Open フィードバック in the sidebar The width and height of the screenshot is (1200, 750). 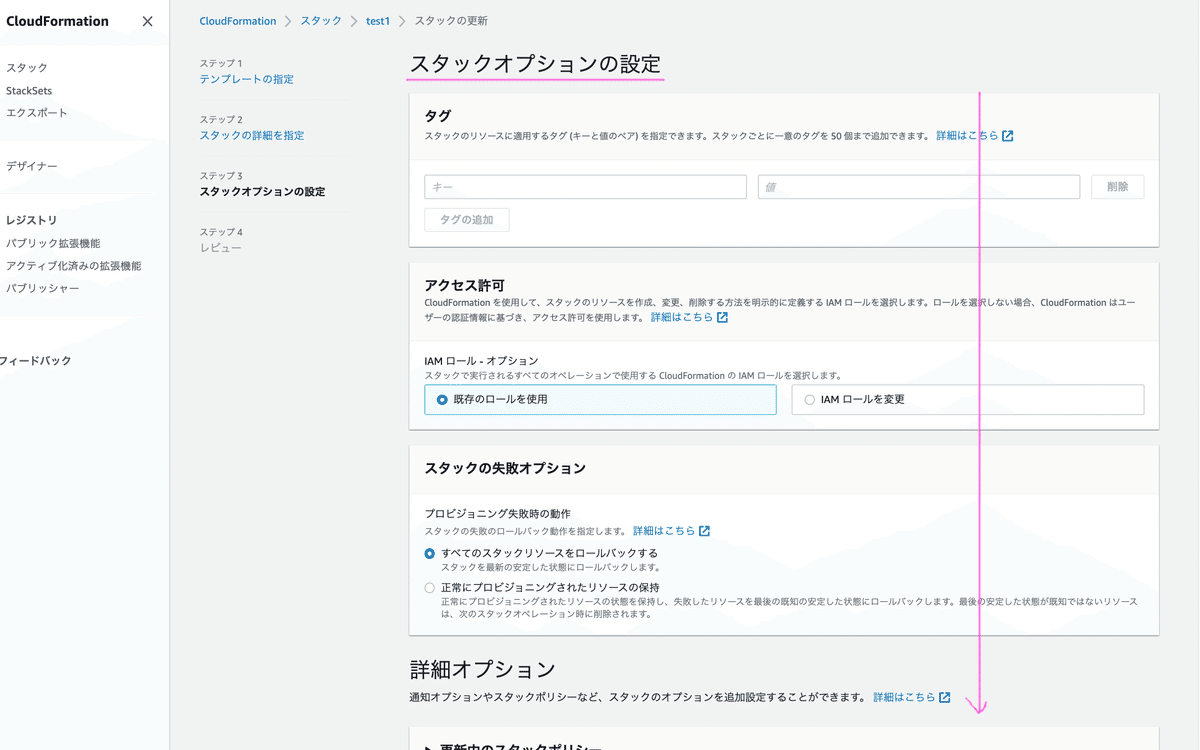(36, 361)
